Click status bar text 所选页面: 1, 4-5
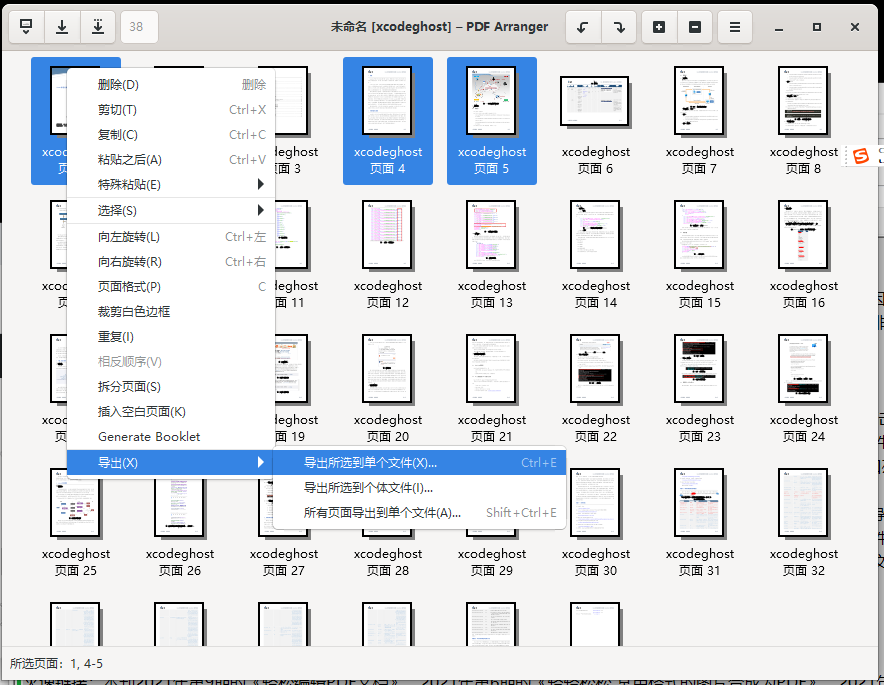Viewport: 884px width, 685px height. 56,664
